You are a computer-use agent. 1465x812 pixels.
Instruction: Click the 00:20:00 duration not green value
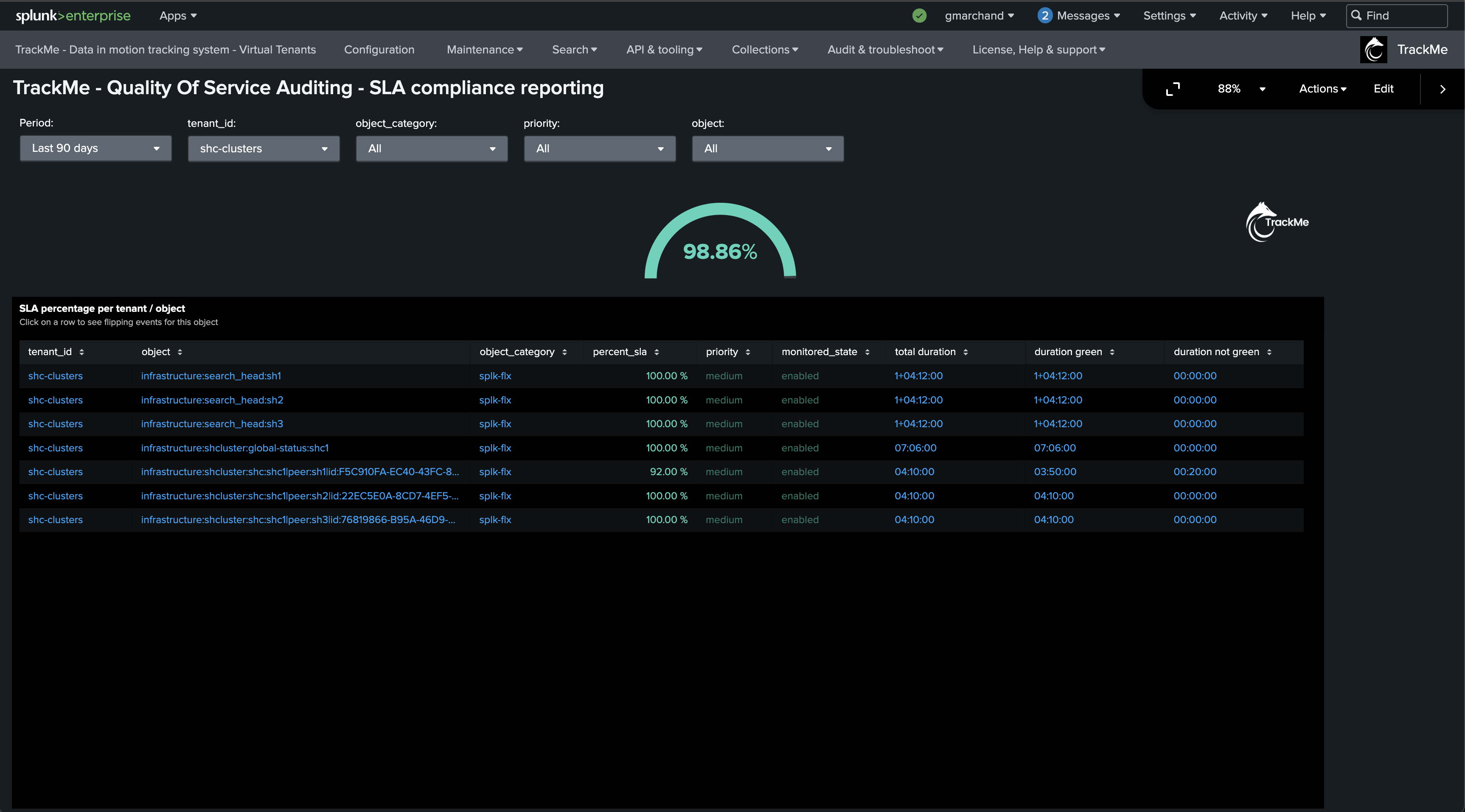1195,472
